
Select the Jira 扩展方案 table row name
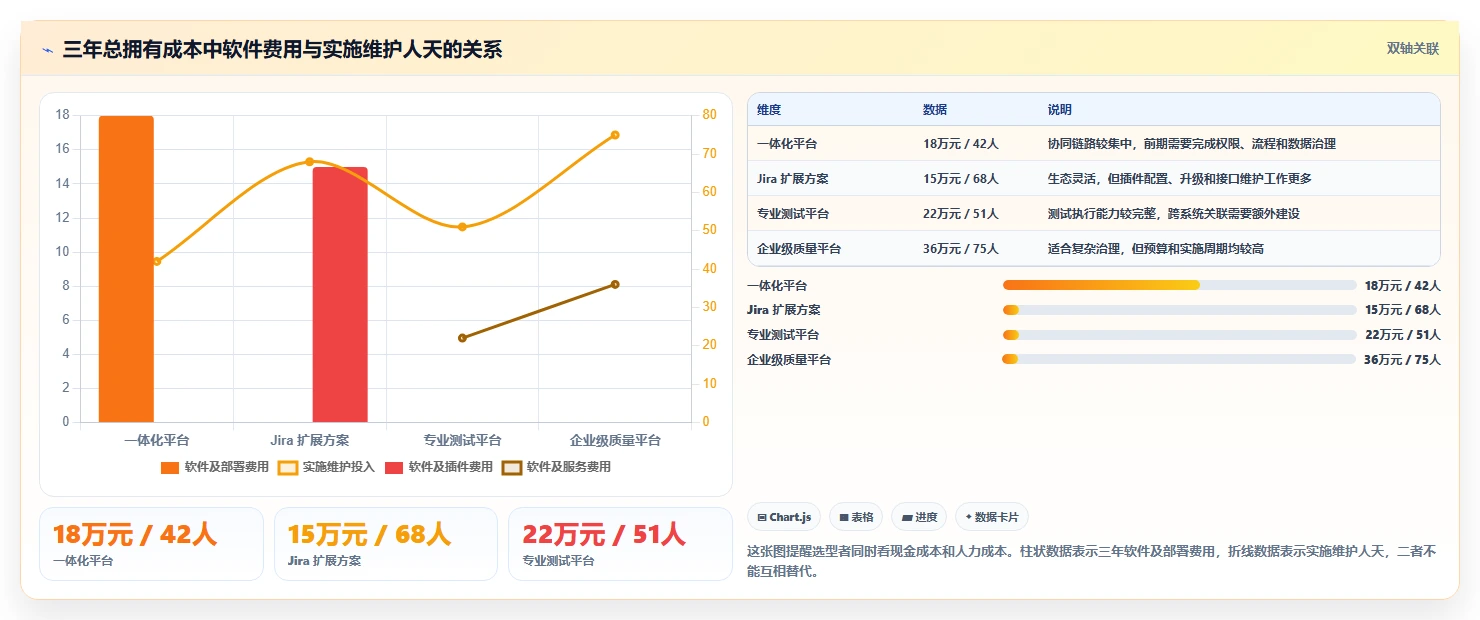792,179
